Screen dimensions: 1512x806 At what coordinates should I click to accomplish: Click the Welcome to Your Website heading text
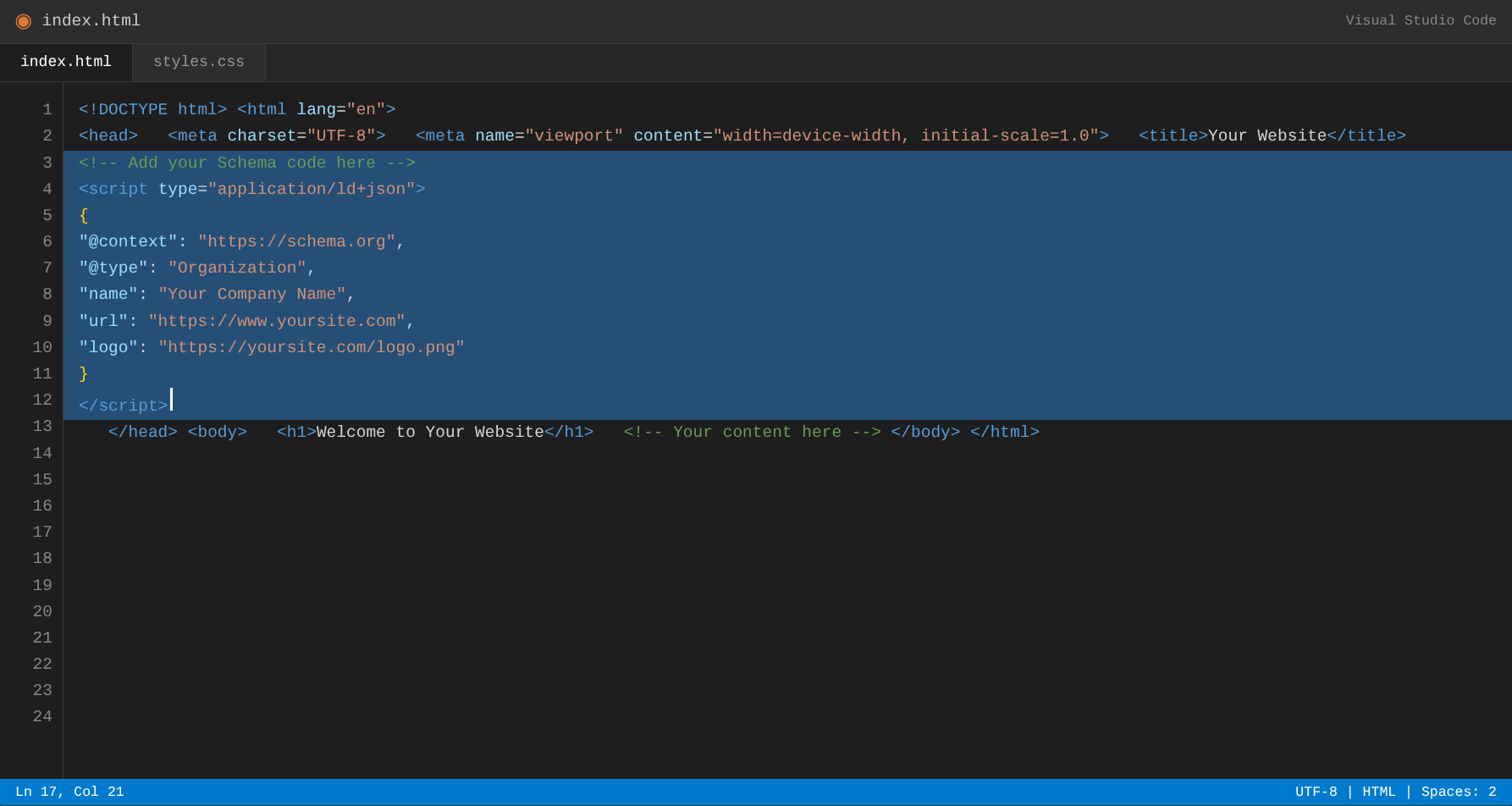coord(430,433)
